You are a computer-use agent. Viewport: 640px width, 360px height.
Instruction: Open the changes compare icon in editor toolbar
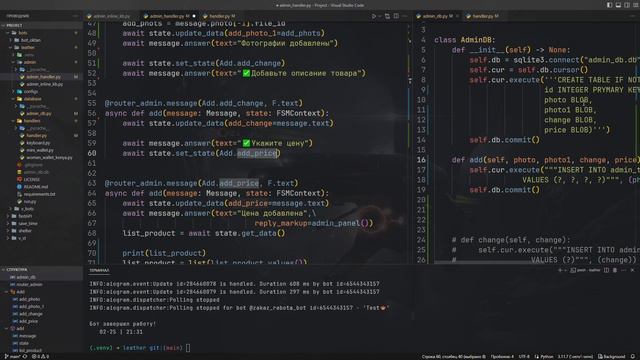point(387,16)
